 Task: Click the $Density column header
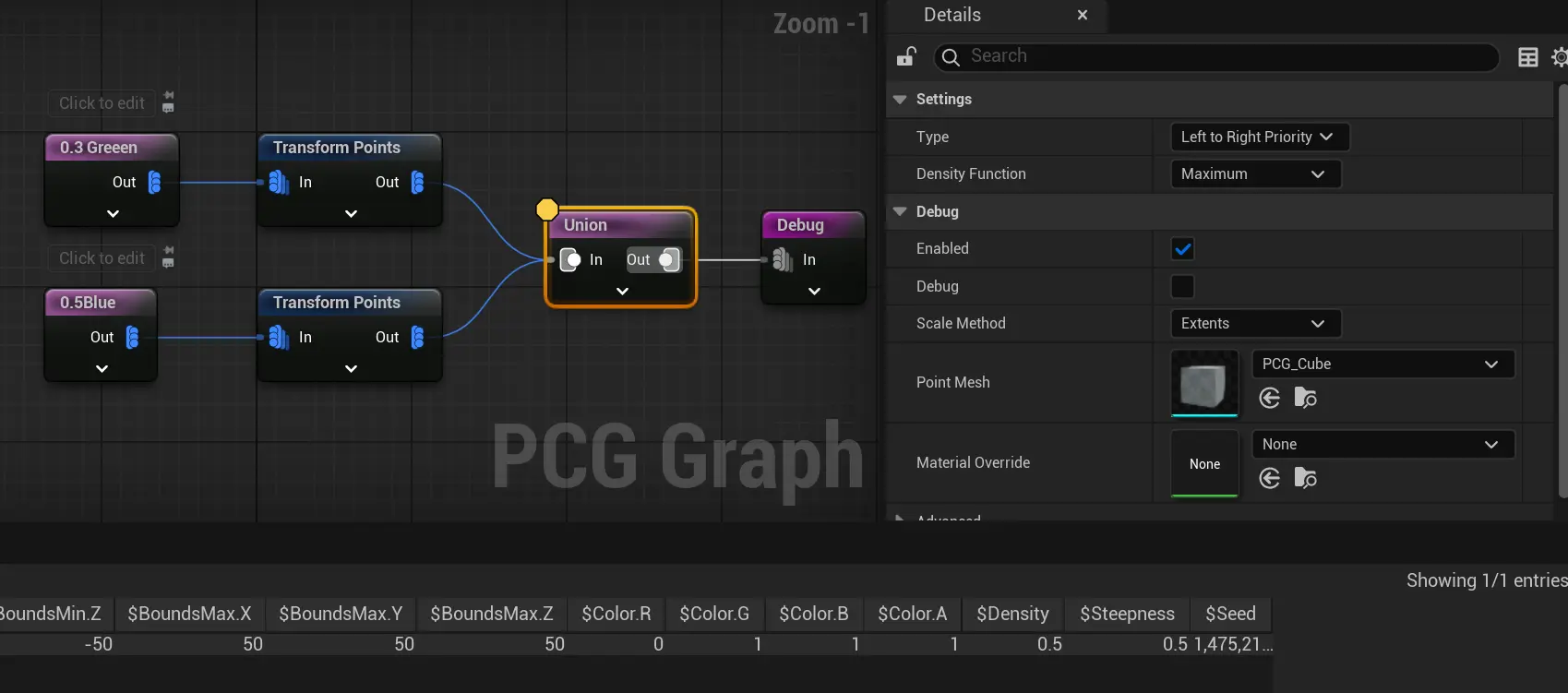pyautogui.click(x=1012, y=614)
